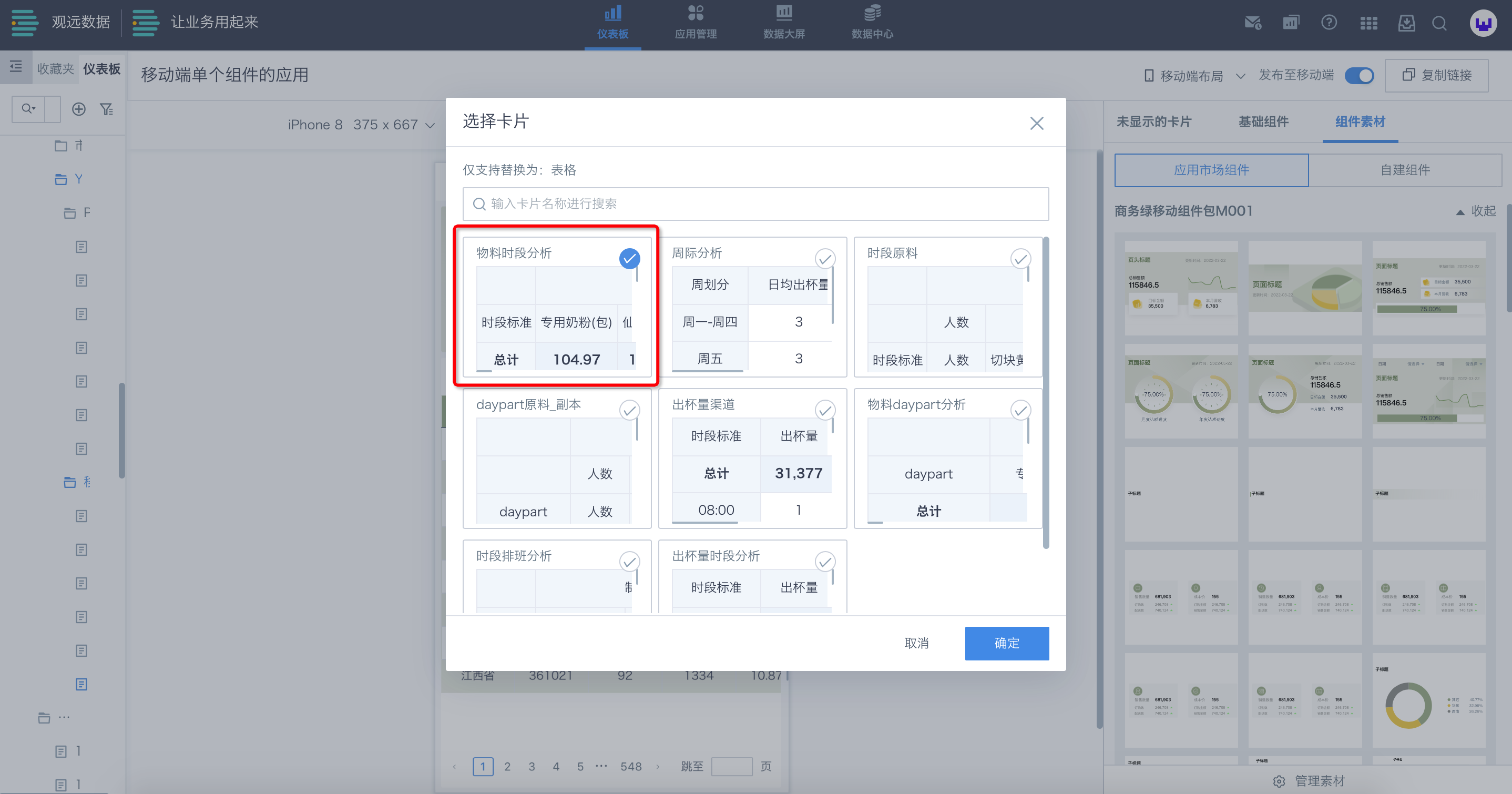Click the sidebar search magnifier dropdown
1512x794 pixels.
click(x=28, y=109)
